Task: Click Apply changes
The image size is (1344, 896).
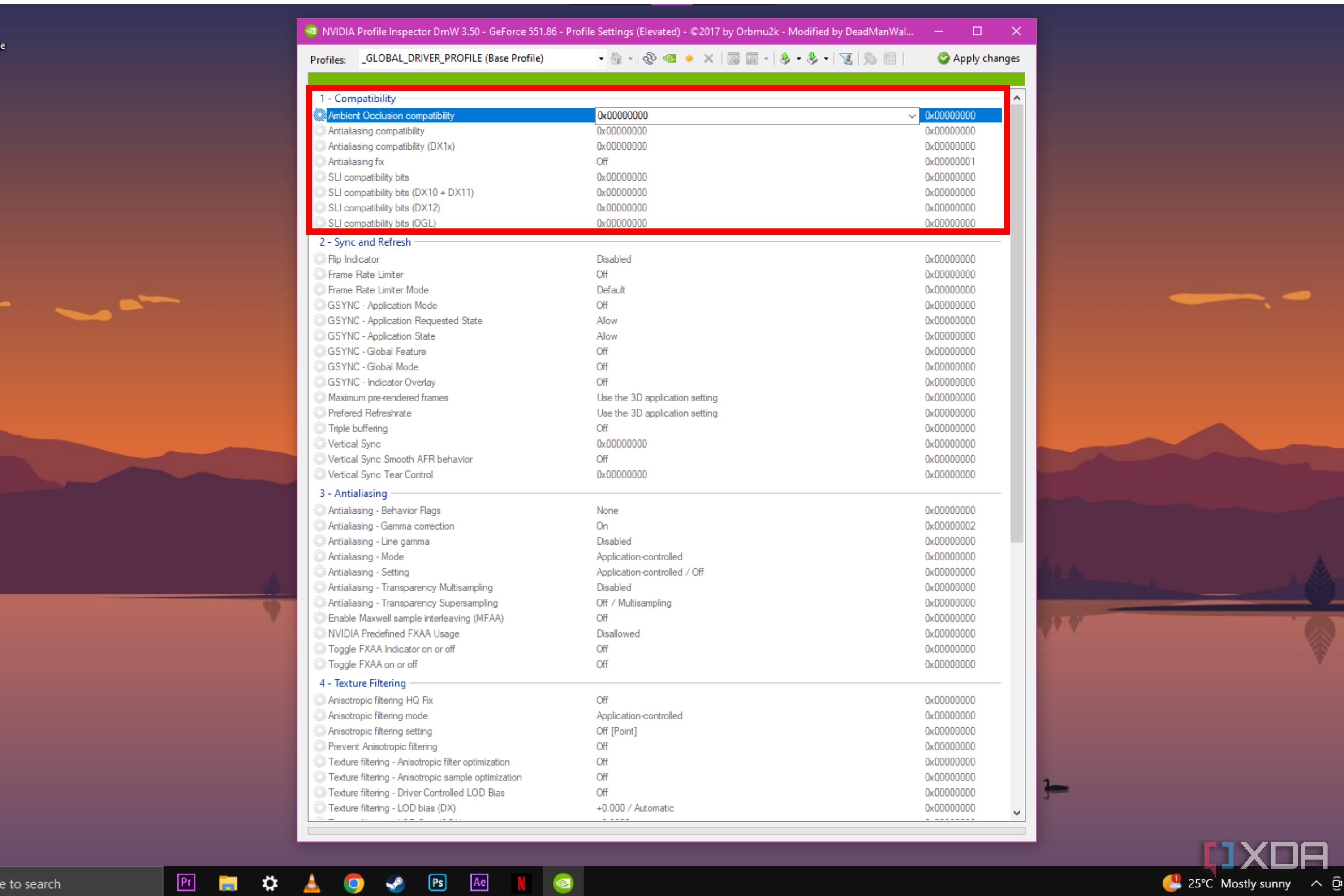Action: (978, 58)
